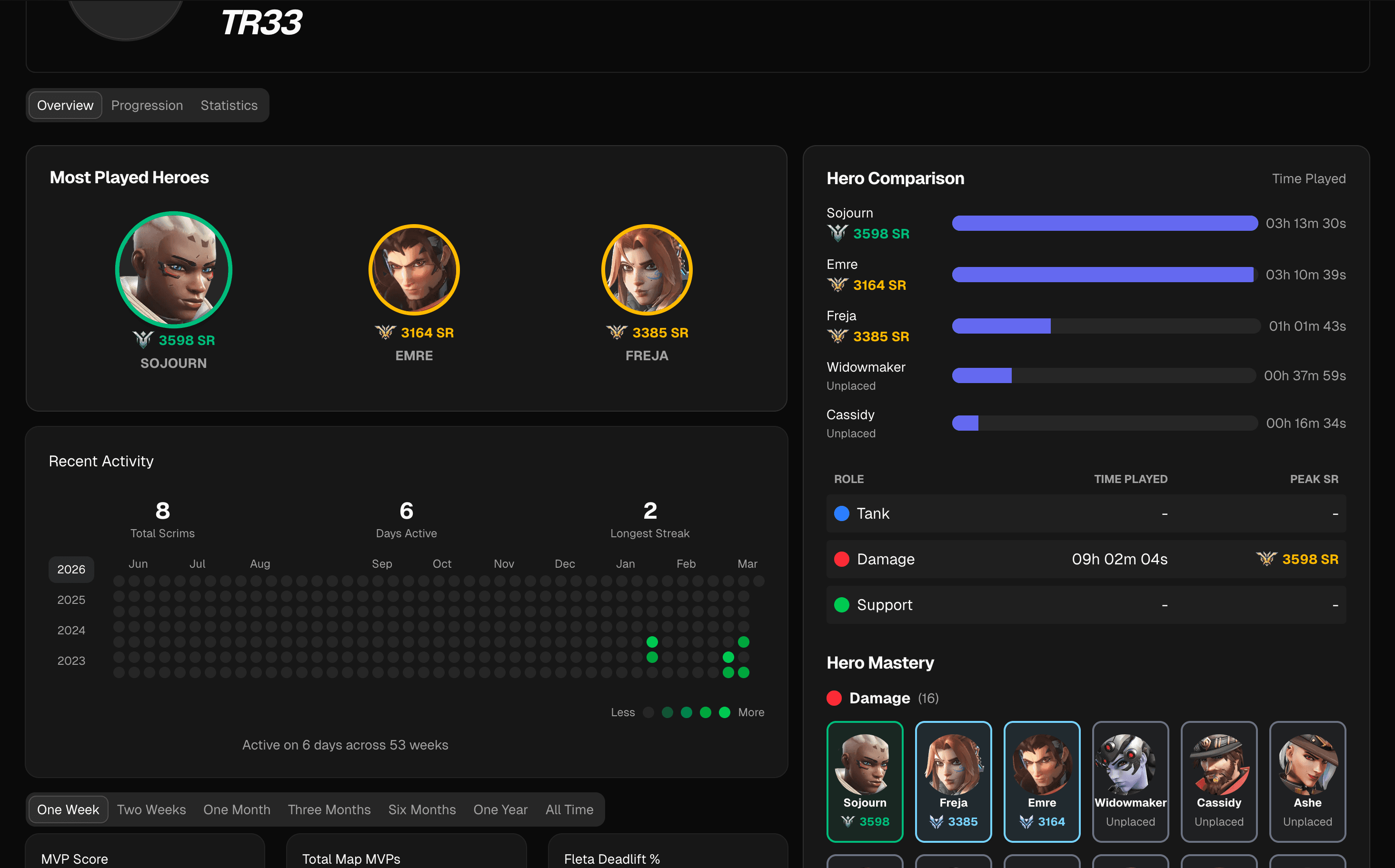This screenshot has height=868, width=1395.
Task: Click the Cassidy Hero Mastery card
Action: pyautogui.click(x=1219, y=781)
